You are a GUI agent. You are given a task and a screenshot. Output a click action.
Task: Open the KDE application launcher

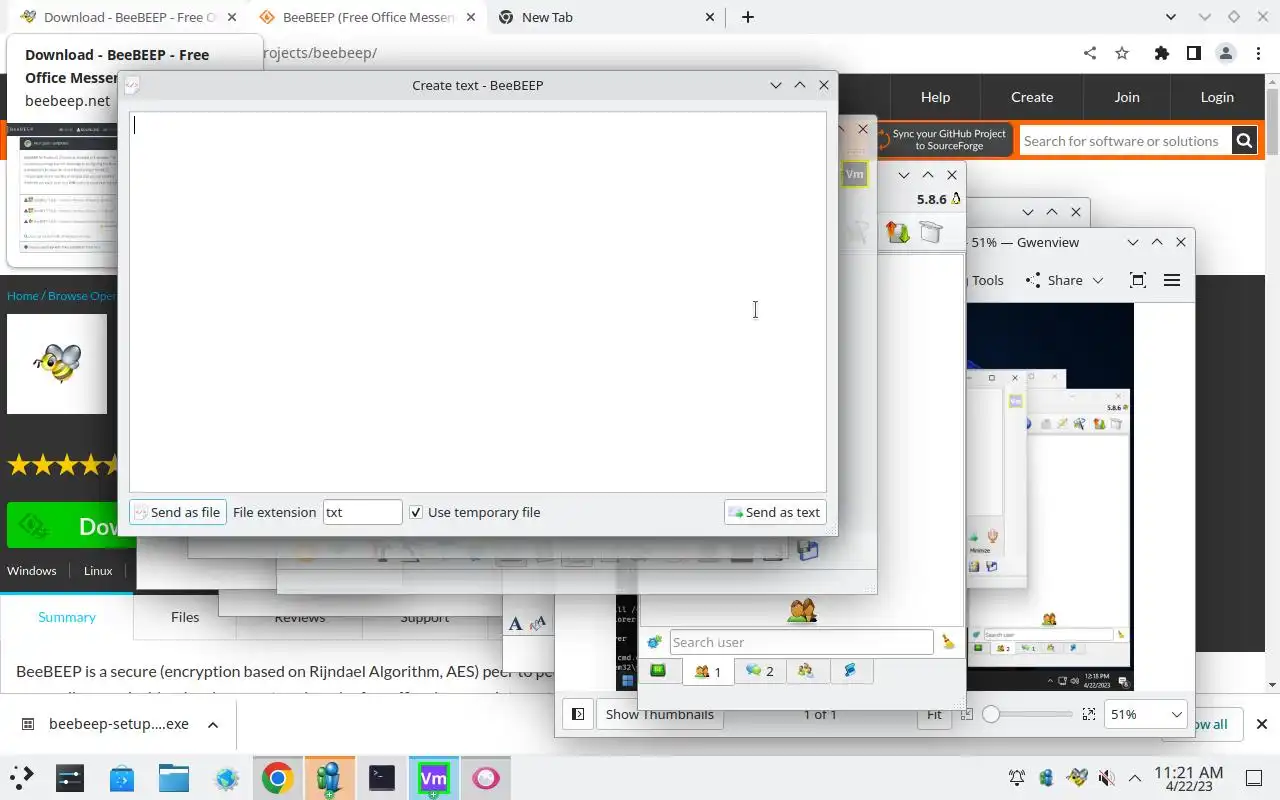coord(22,778)
